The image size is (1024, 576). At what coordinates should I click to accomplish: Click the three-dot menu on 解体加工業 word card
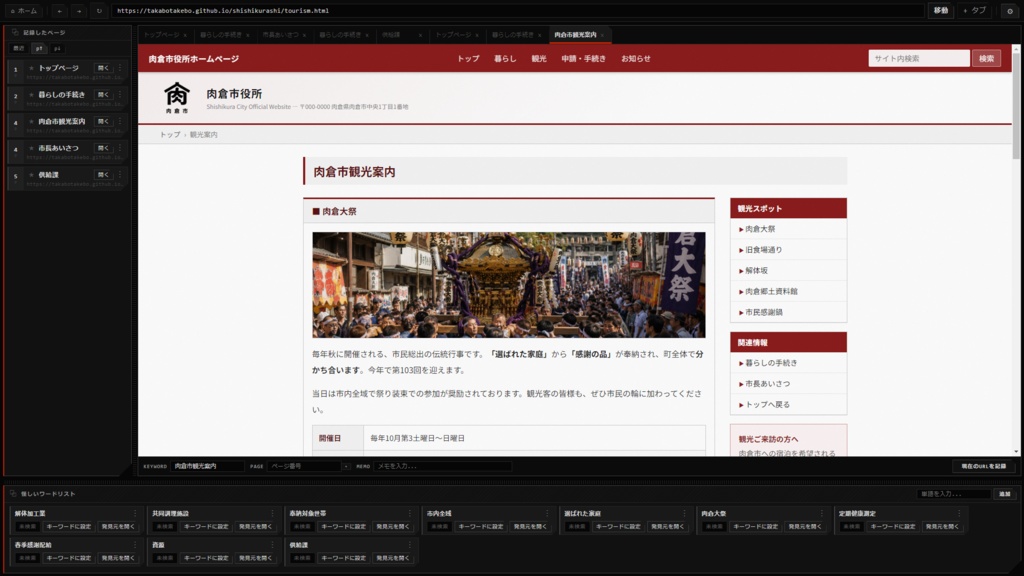[x=135, y=513]
